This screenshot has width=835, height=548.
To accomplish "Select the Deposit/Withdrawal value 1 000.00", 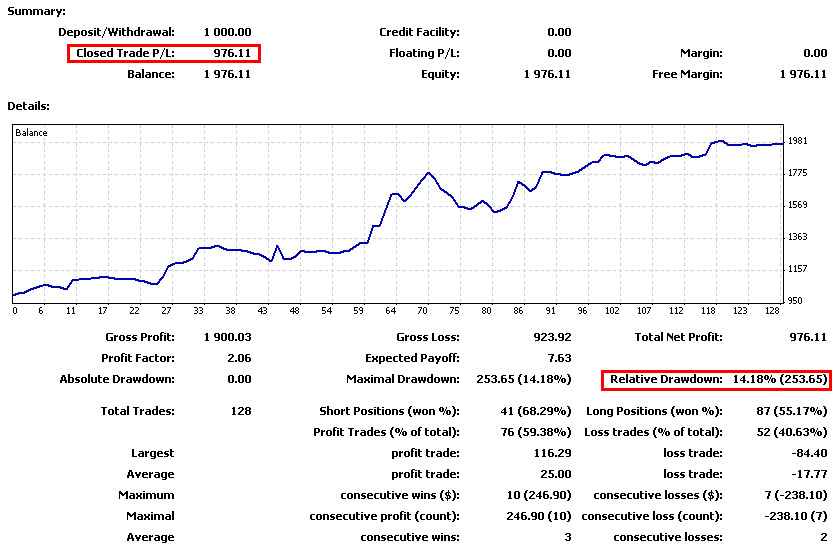I will (x=227, y=32).
